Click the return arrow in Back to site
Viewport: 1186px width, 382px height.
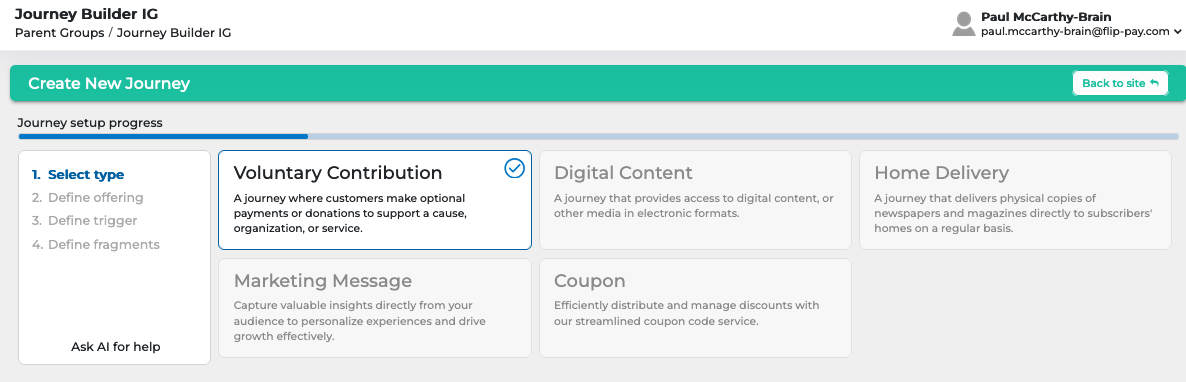point(1153,83)
